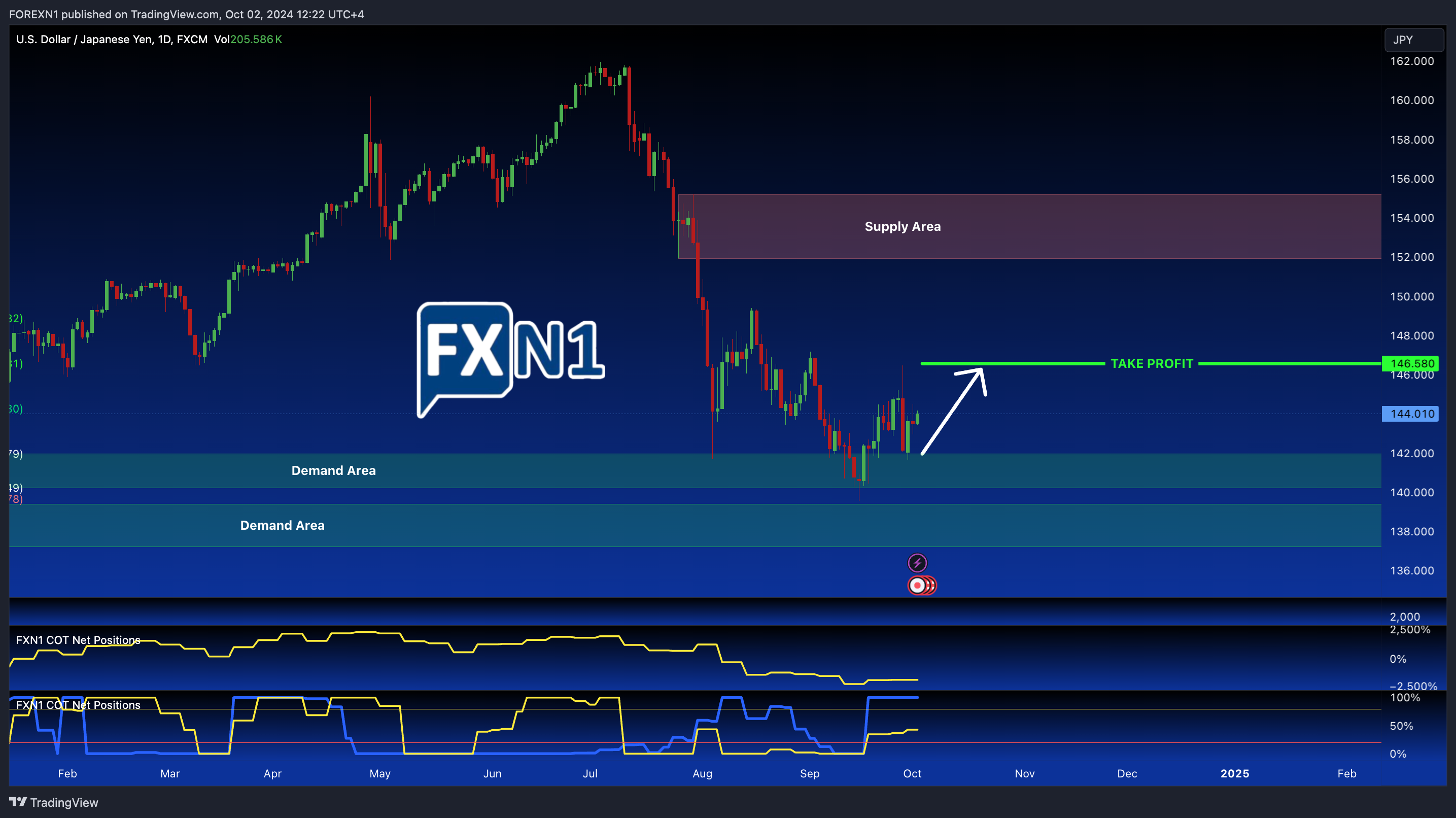Click the 100% scale label on lower indicator
The width and height of the screenshot is (1456, 818).
pyautogui.click(x=1405, y=698)
